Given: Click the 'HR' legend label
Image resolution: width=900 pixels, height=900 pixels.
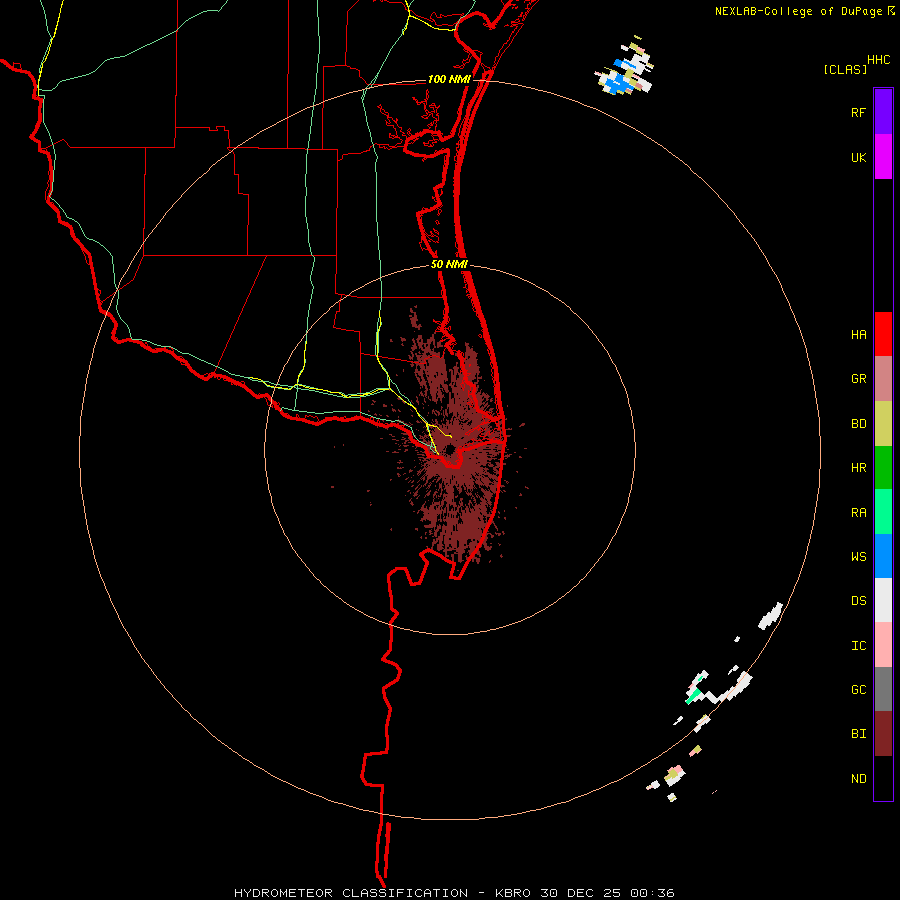Looking at the screenshot, I should click(x=858, y=468).
